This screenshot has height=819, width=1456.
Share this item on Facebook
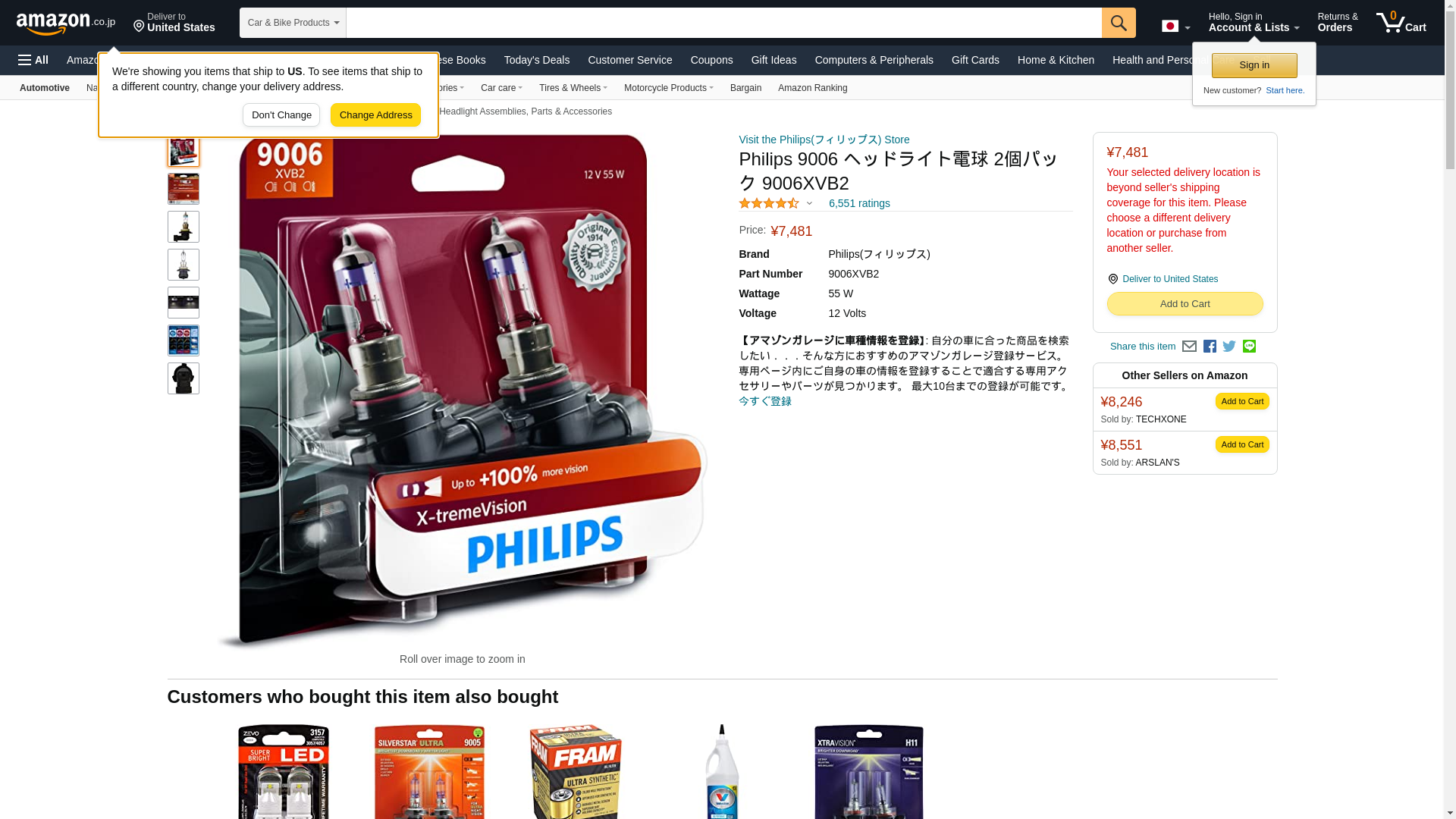point(1210,347)
